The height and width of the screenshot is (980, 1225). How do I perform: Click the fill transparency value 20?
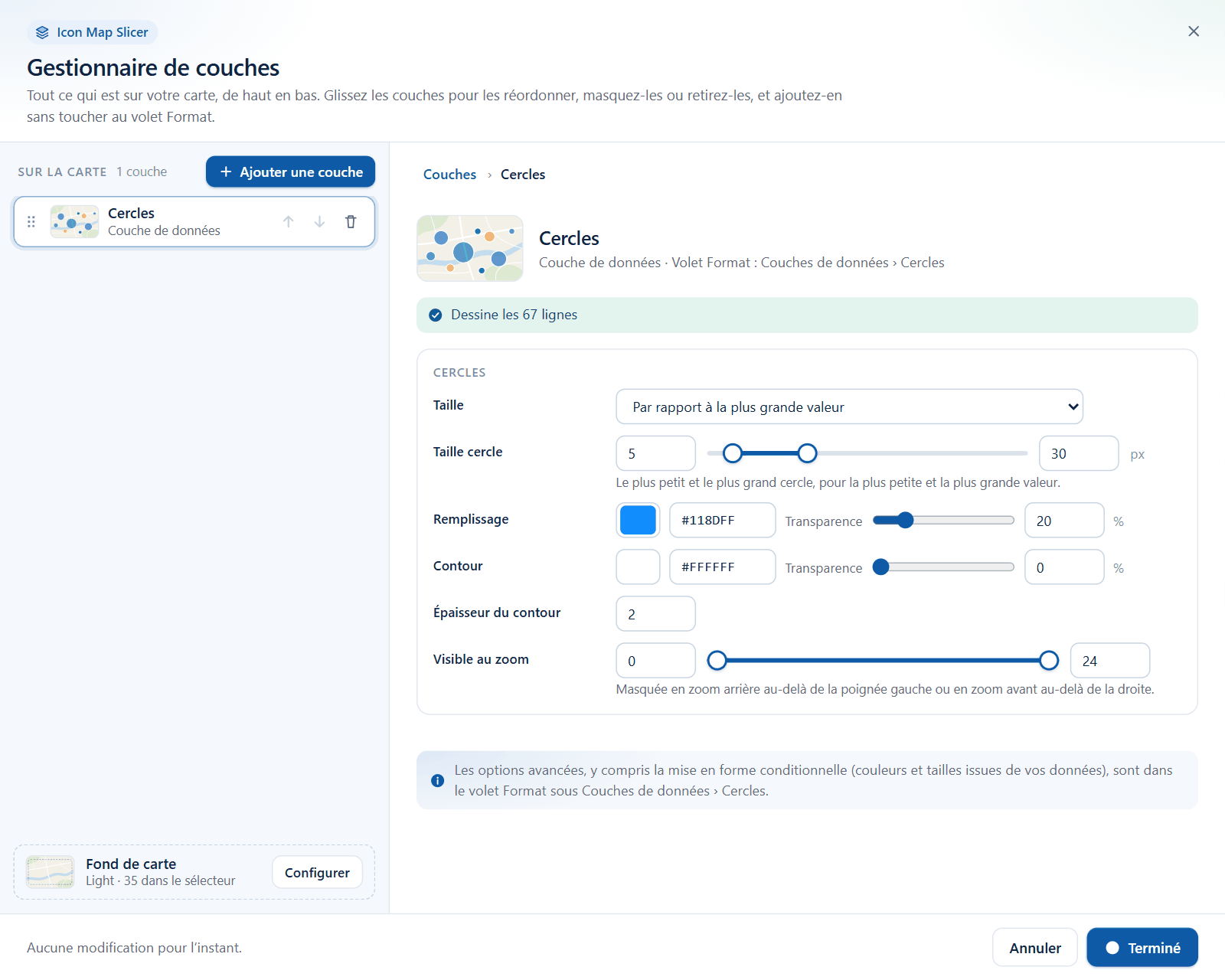pos(1064,521)
